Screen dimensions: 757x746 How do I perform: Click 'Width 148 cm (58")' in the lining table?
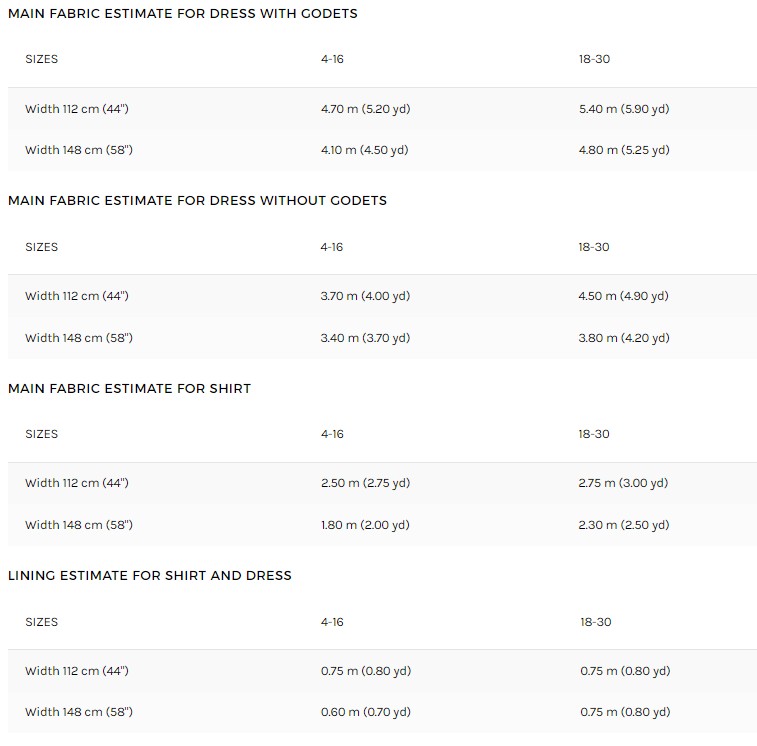coord(79,712)
